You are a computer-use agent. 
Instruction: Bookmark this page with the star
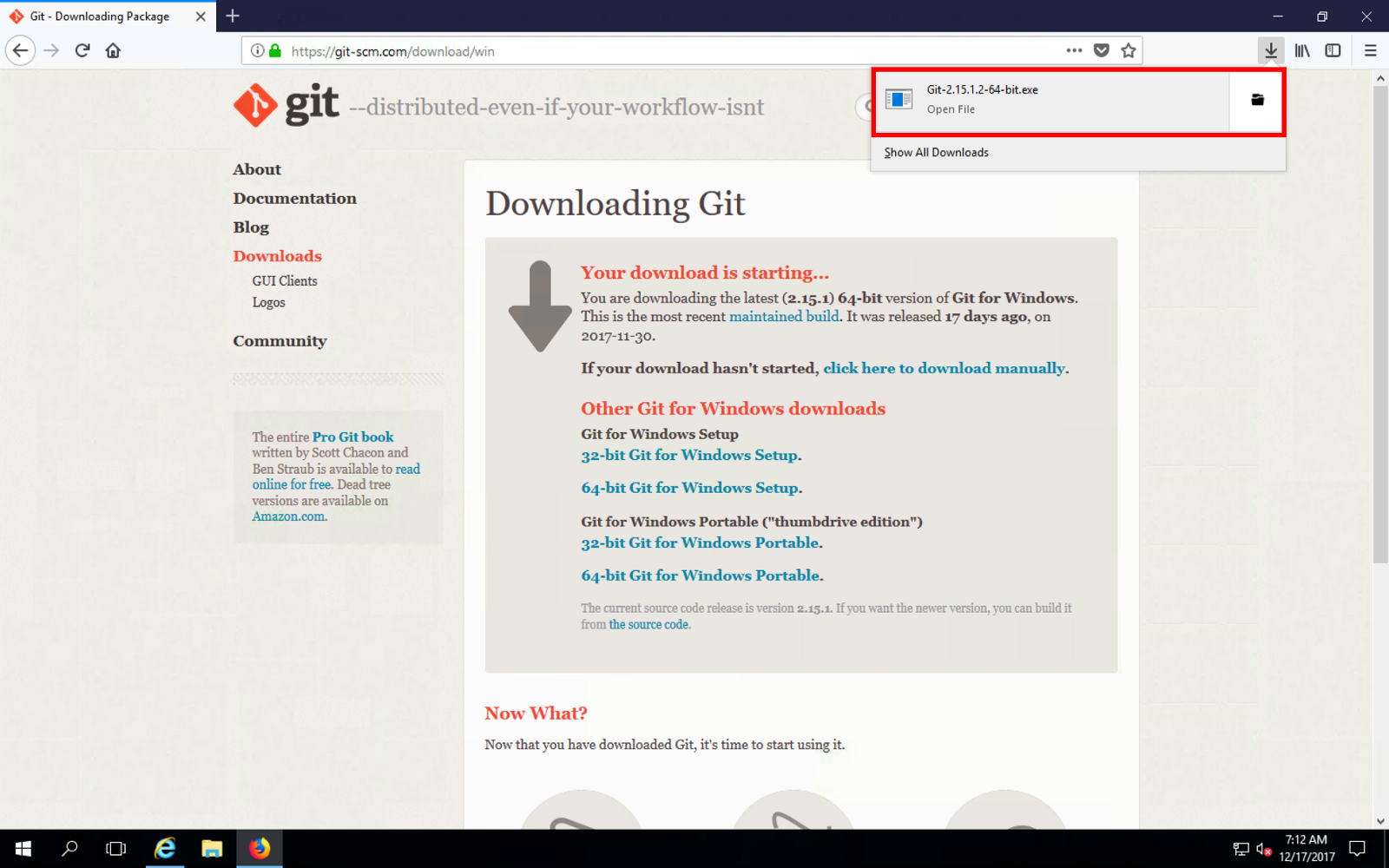pos(1128,50)
